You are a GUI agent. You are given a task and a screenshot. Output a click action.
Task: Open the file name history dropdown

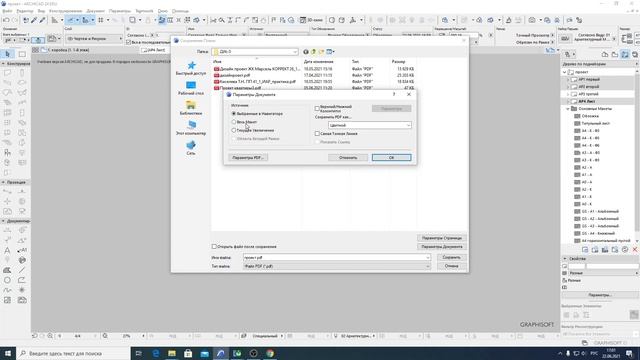(x=427, y=258)
